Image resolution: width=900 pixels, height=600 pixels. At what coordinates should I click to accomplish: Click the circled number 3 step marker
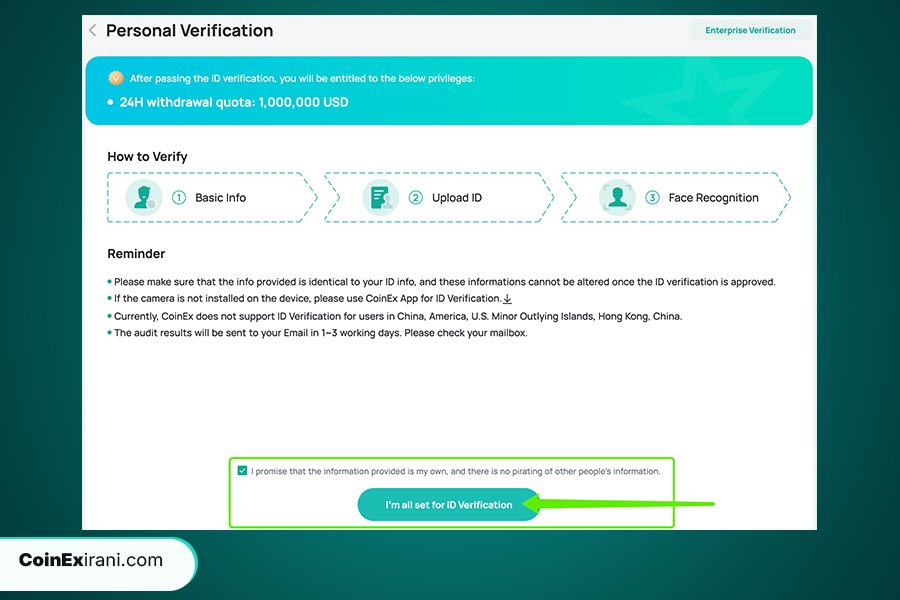tap(652, 198)
